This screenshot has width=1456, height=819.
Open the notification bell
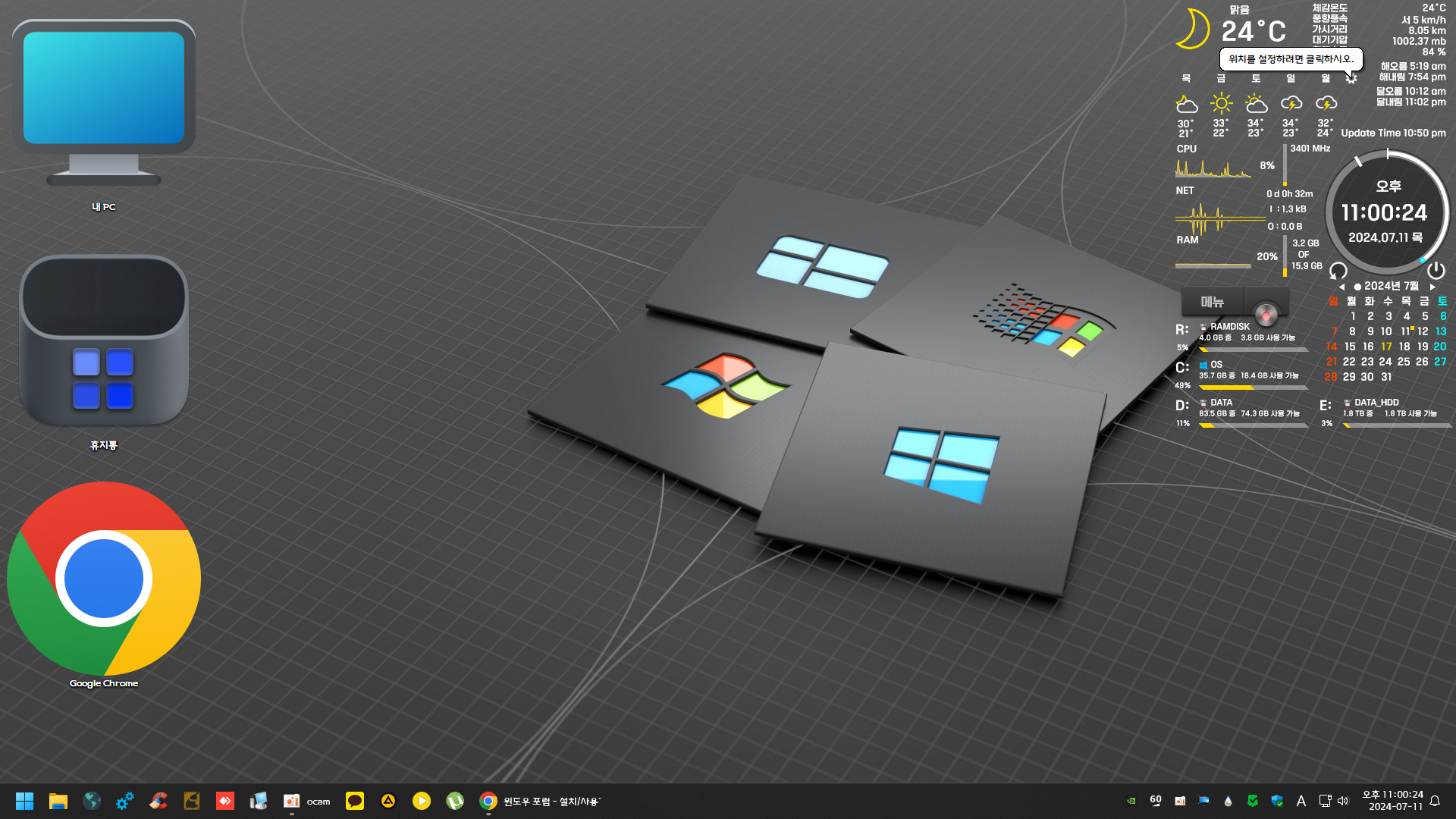point(1435,801)
